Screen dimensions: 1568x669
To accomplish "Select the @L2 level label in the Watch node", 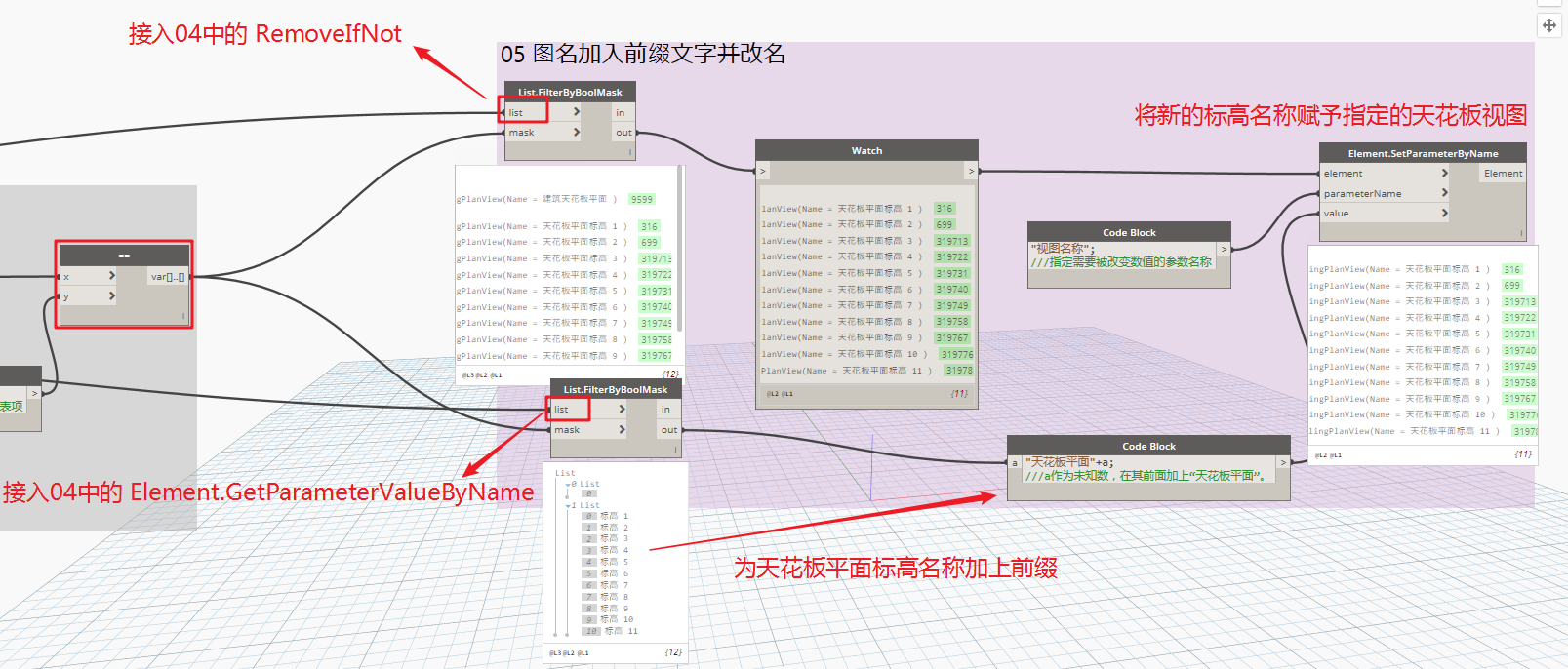I will (772, 394).
